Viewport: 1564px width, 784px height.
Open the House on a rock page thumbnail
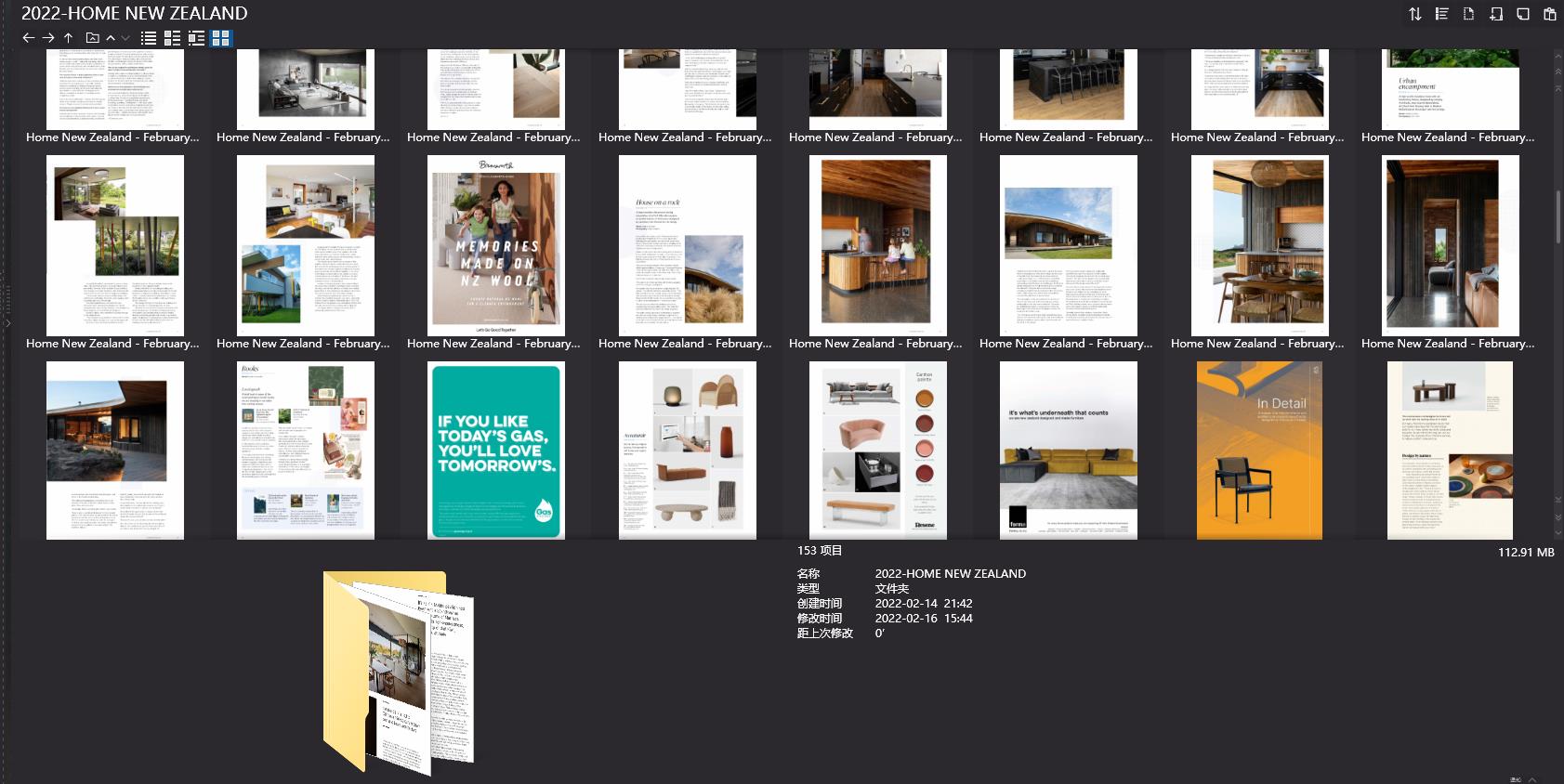pyautogui.click(x=688, y=245)
